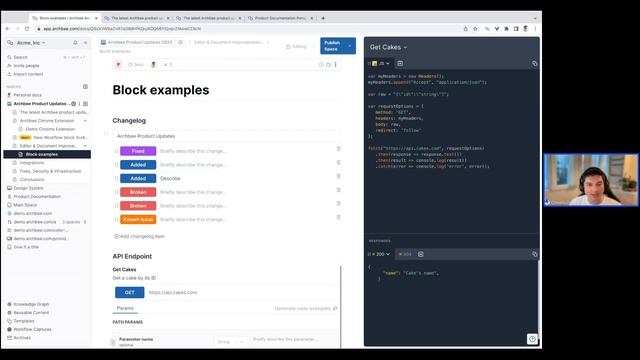Bookmark this page with star icon
The image size is (640, 360).
click(476, 29)
